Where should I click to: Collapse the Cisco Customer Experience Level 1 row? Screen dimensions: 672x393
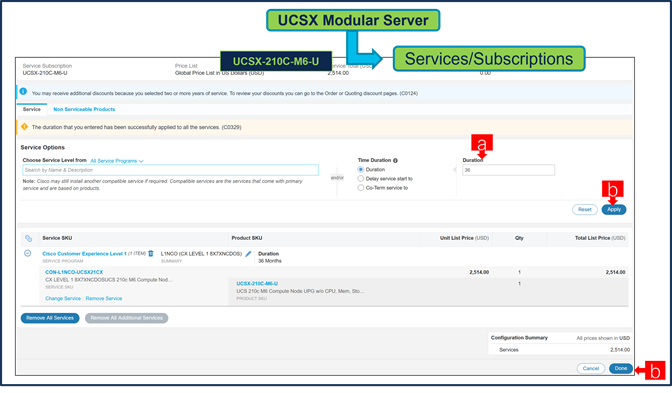point(27,253)
